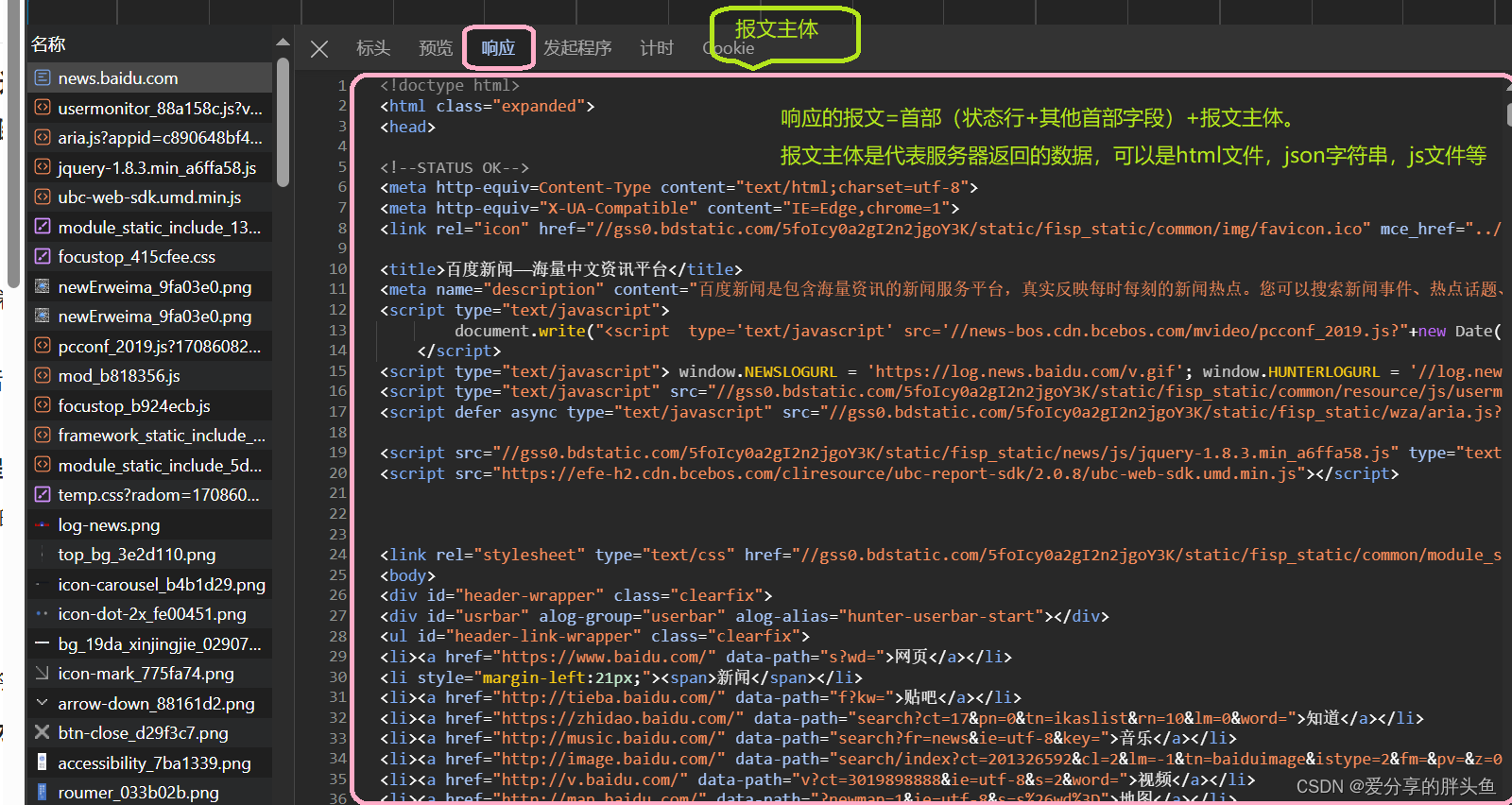Click image thumbnail of btn-close_d29f3c7.png
The height and width of the screenshot is (805, 1512).
(x=42, y=732)
